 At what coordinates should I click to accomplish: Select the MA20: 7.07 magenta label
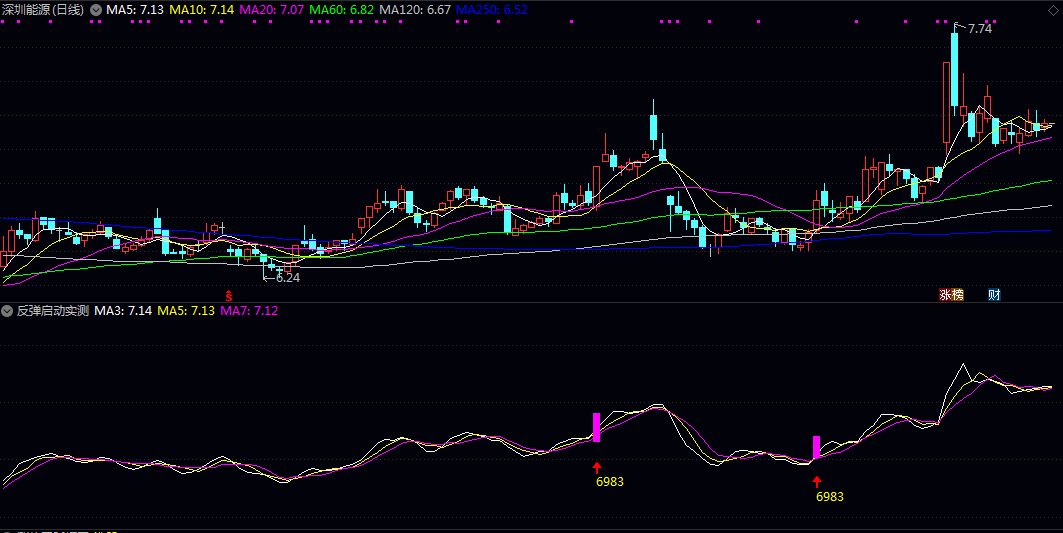point(271,9)
